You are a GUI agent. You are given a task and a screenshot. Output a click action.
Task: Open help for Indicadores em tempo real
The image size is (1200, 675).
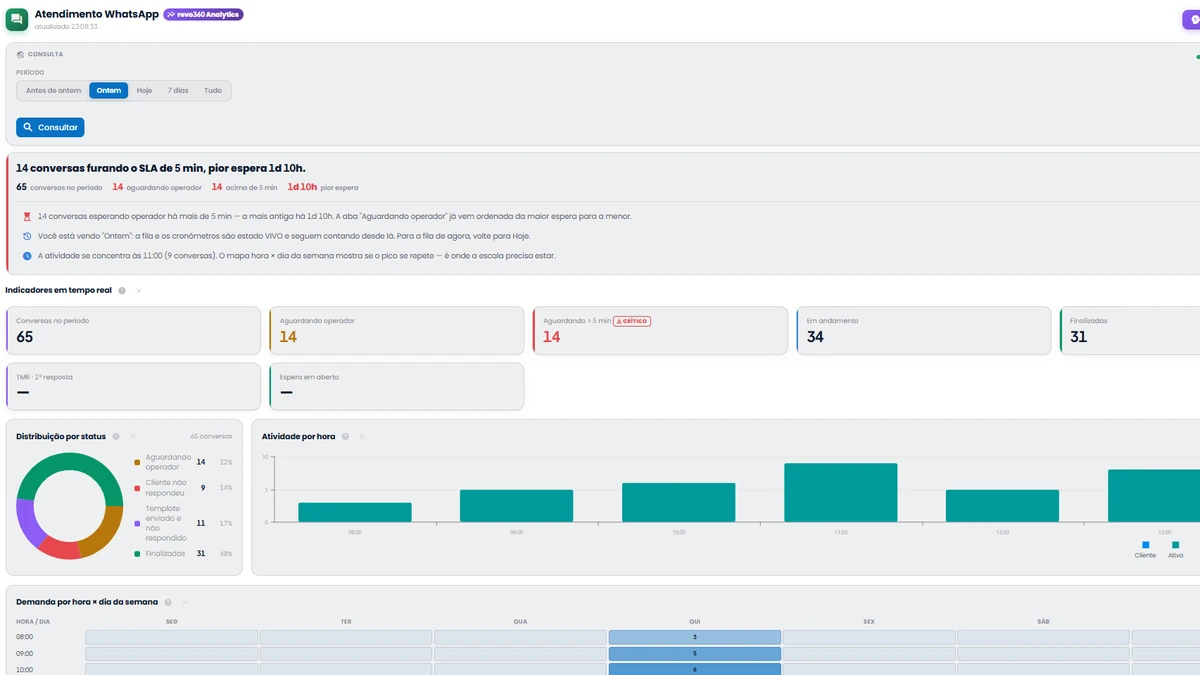coord(122,290)
